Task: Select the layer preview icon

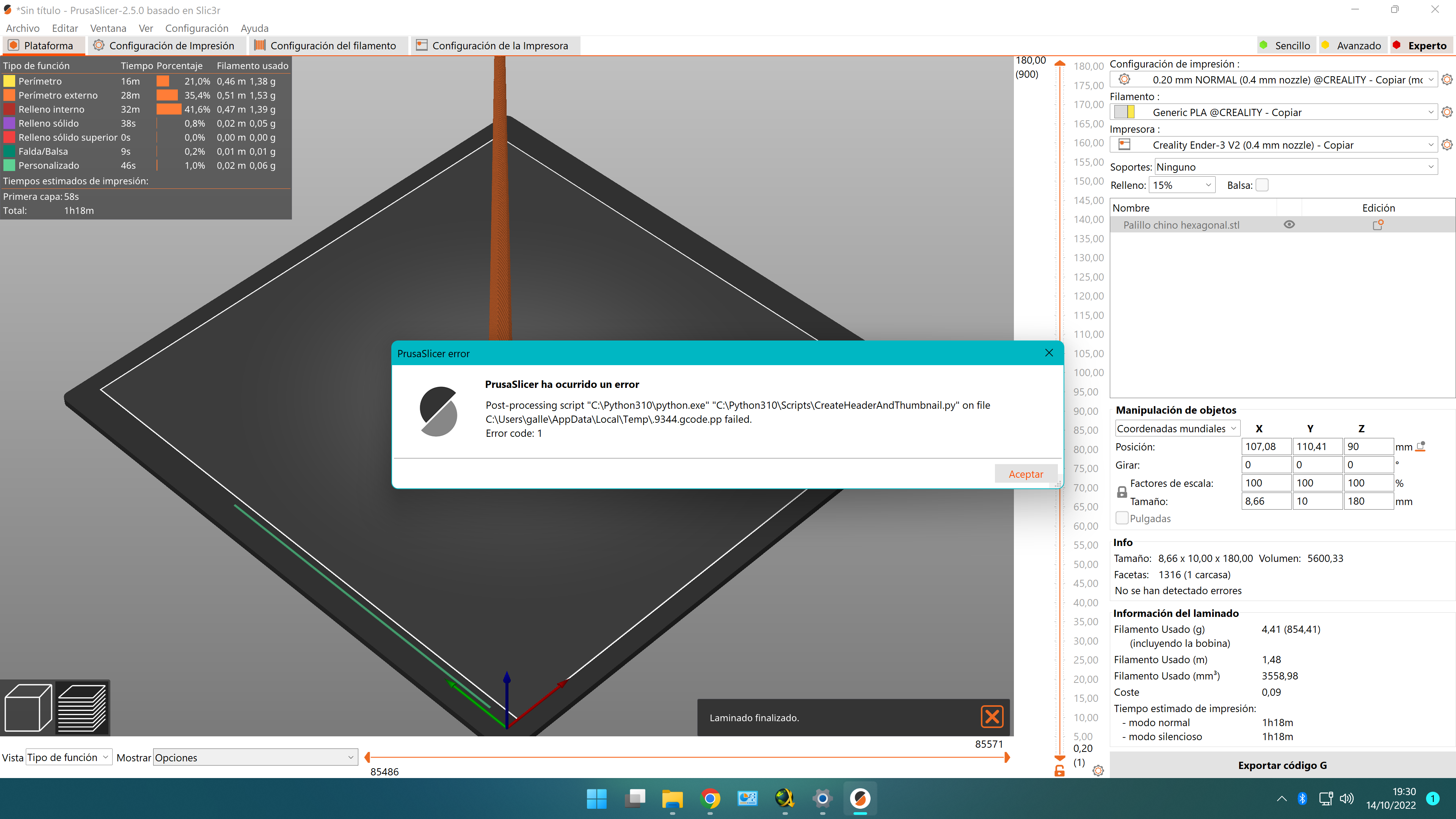Action: 84,708
